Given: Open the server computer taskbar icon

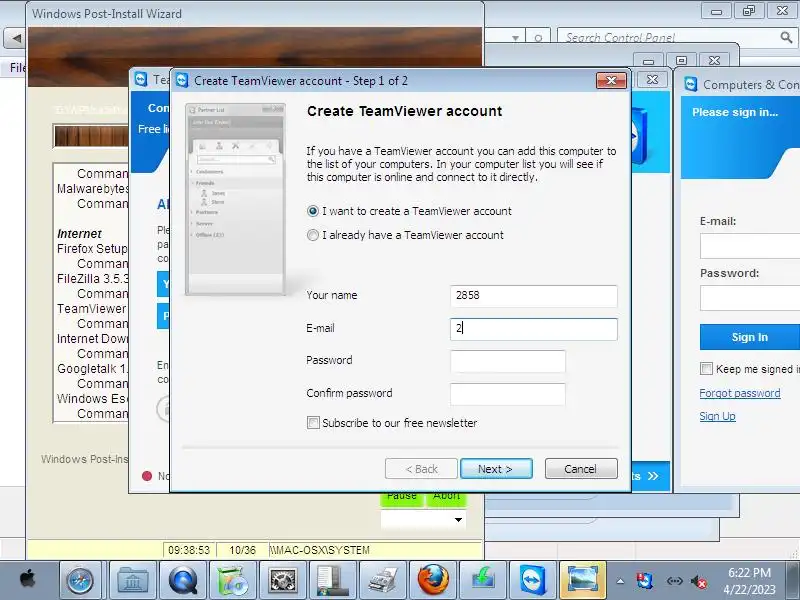Looking at the screenshot, I should tap(332, 581).
